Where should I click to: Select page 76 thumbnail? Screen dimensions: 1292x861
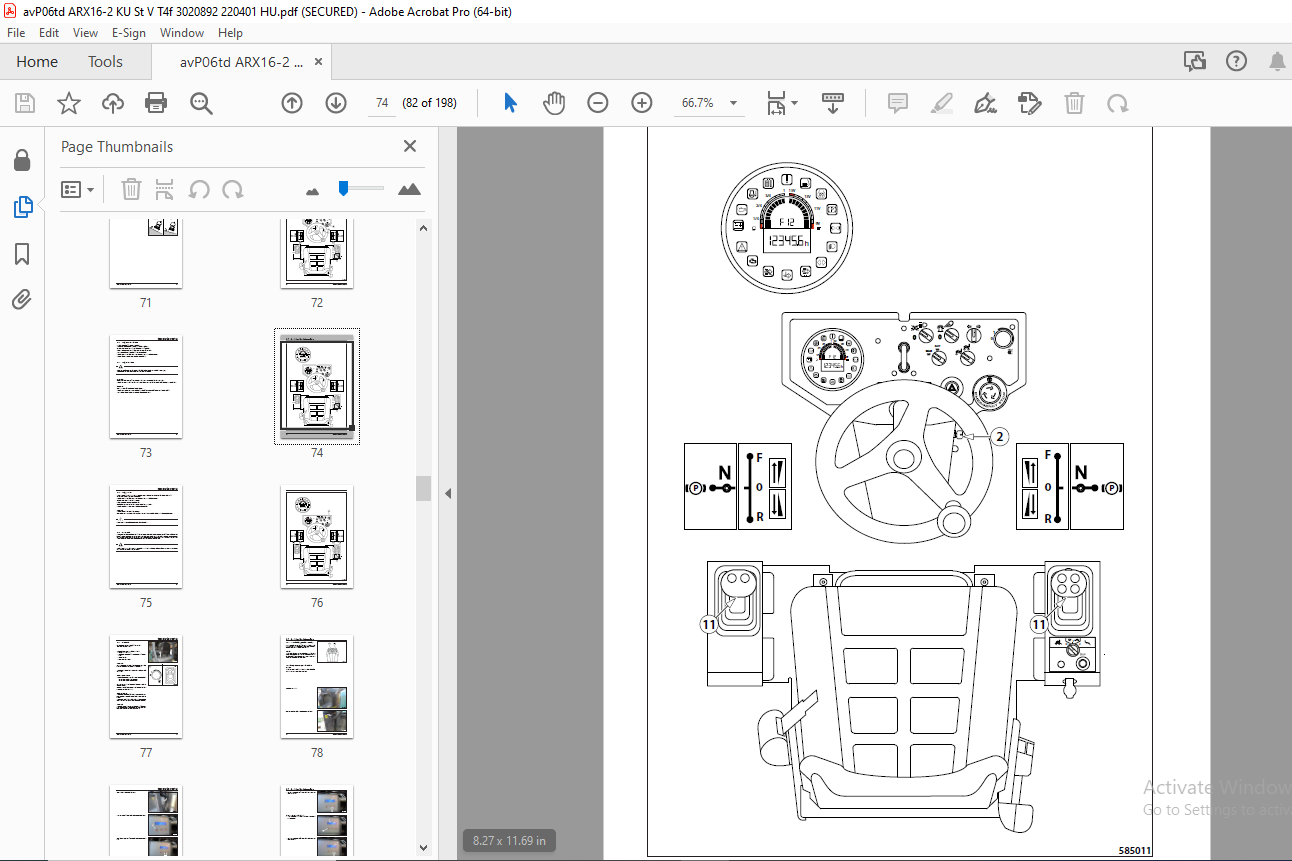click(317, 537)
